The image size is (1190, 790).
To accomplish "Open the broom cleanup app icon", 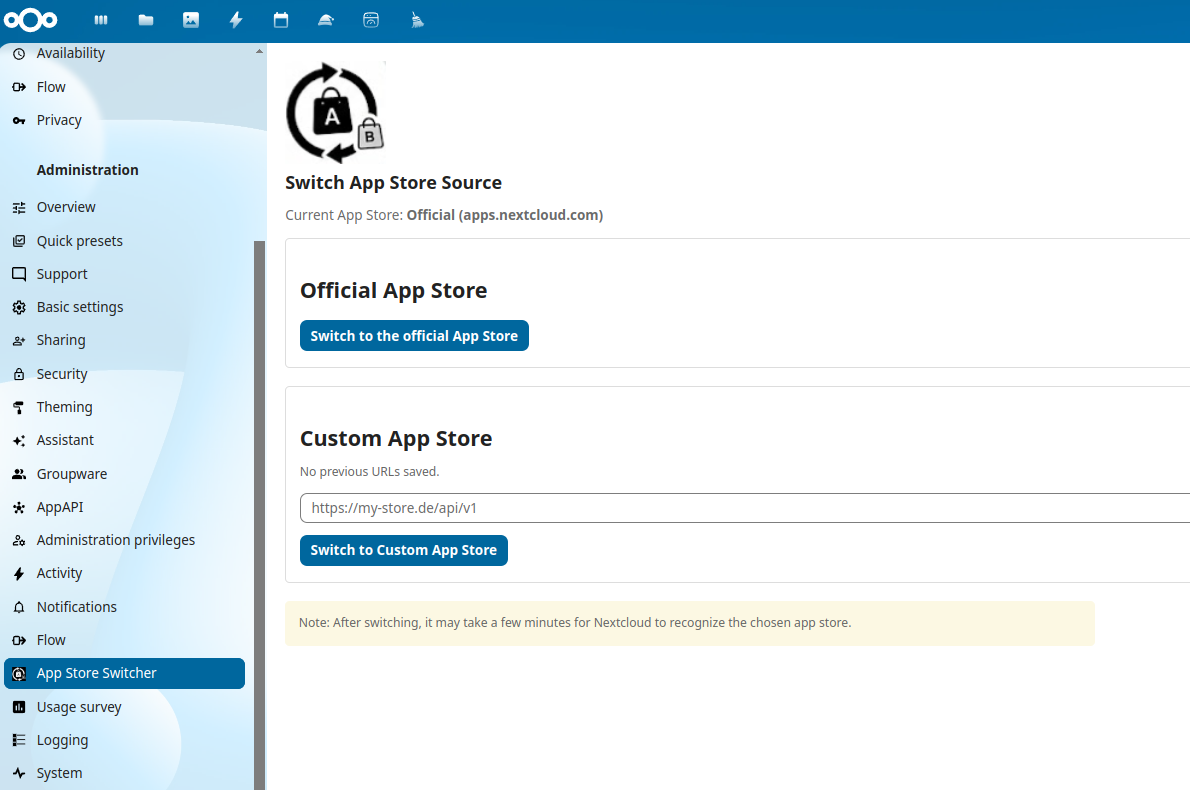I will tap(417, 20).
